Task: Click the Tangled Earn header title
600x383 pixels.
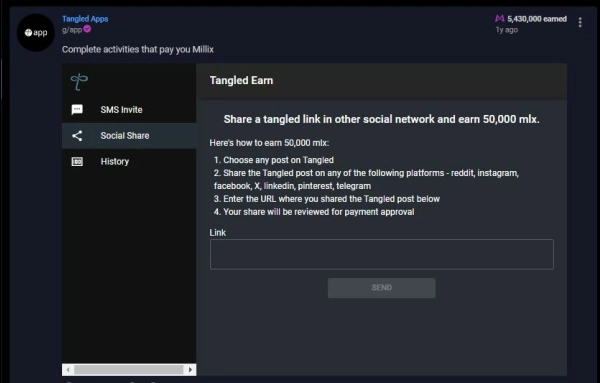Action: coord(241,80)
